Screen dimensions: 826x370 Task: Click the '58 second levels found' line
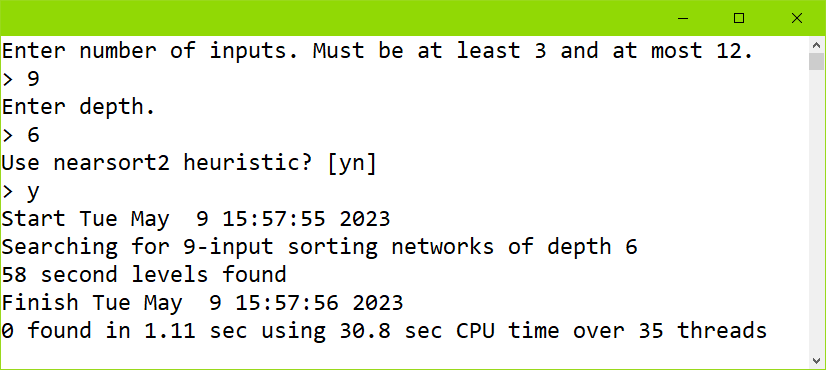click(144, 275)
